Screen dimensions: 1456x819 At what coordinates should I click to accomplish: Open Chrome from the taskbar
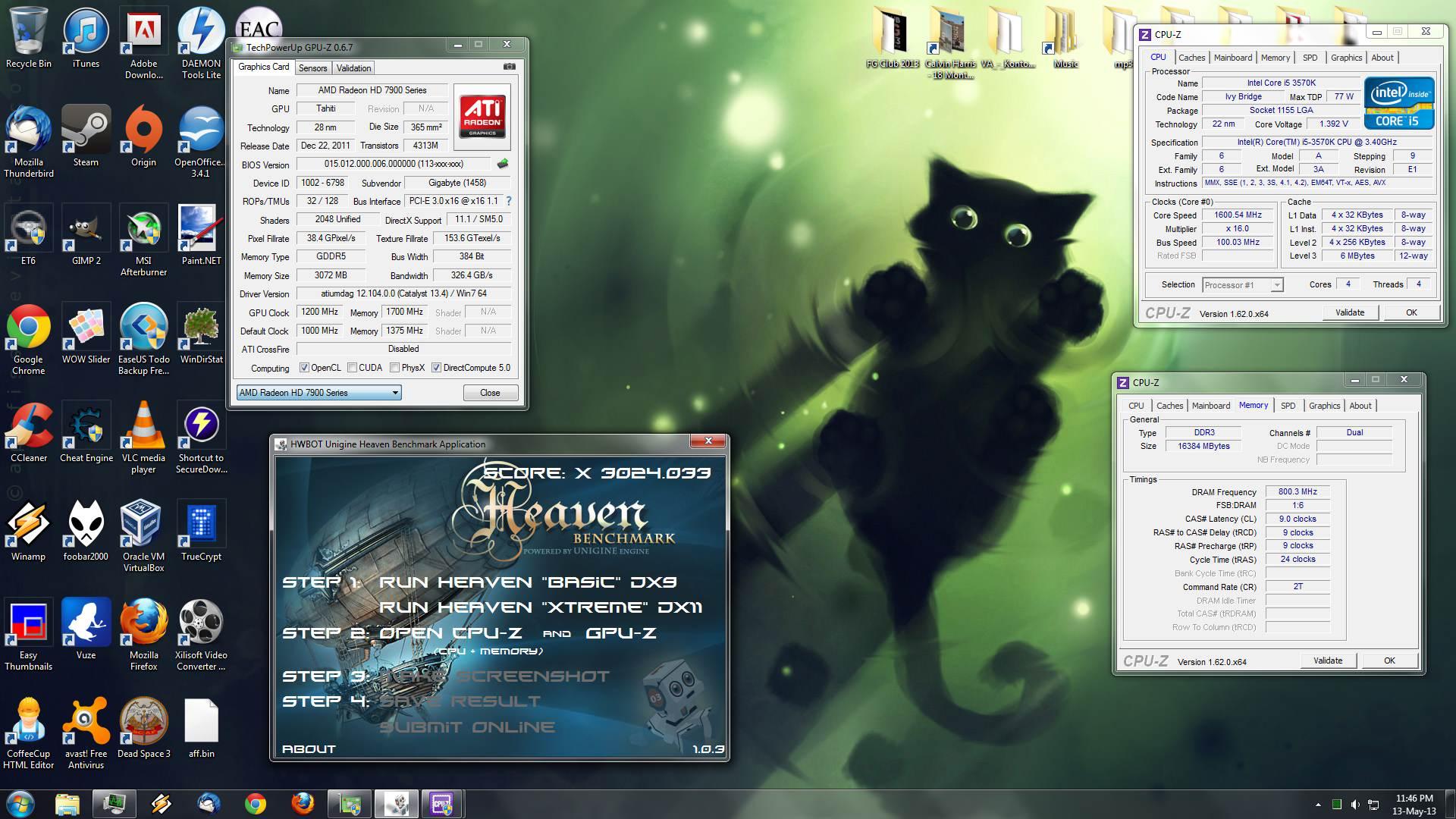coord(256,804)
